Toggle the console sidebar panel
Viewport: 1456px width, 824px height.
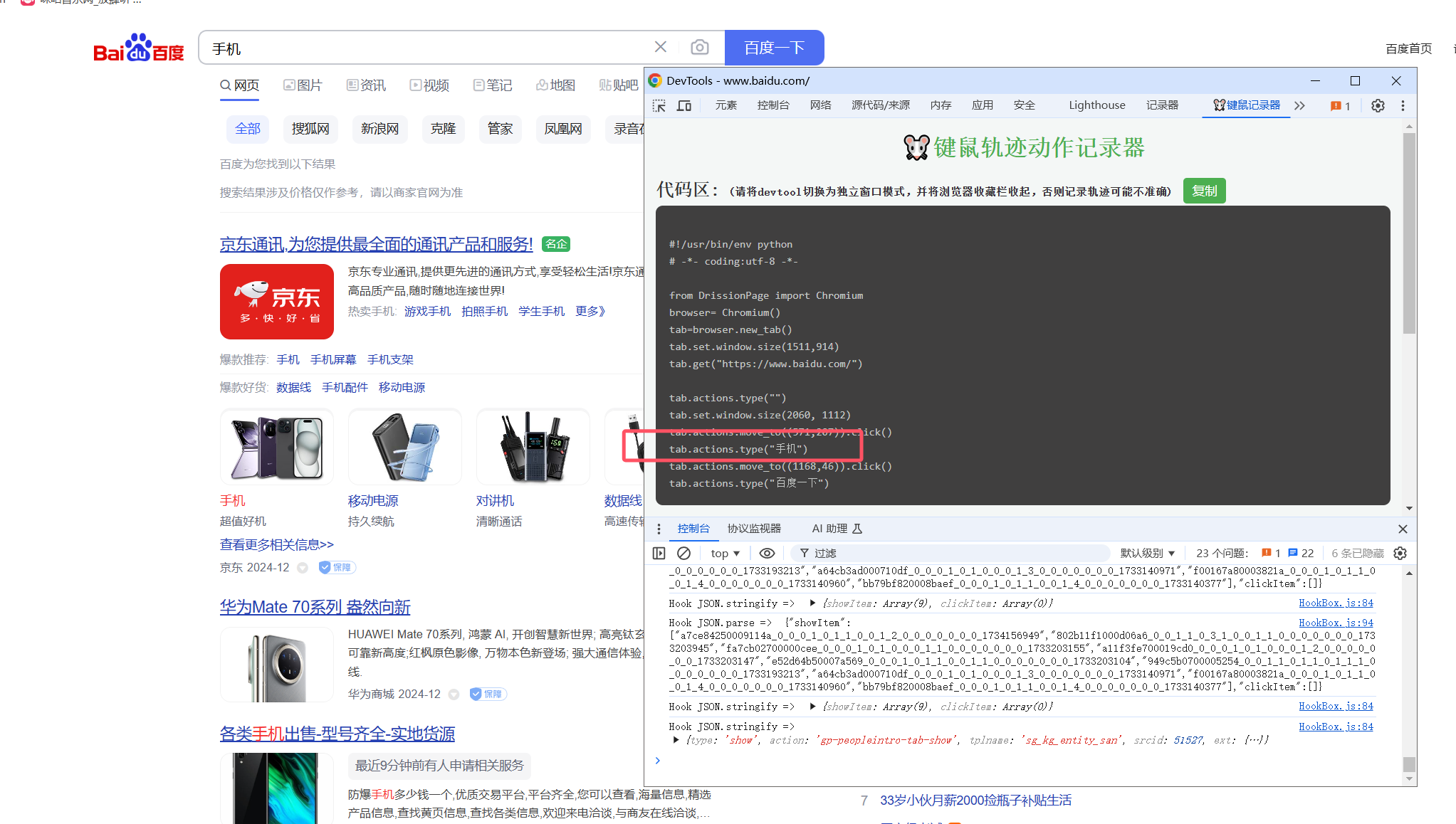point(659,553)
